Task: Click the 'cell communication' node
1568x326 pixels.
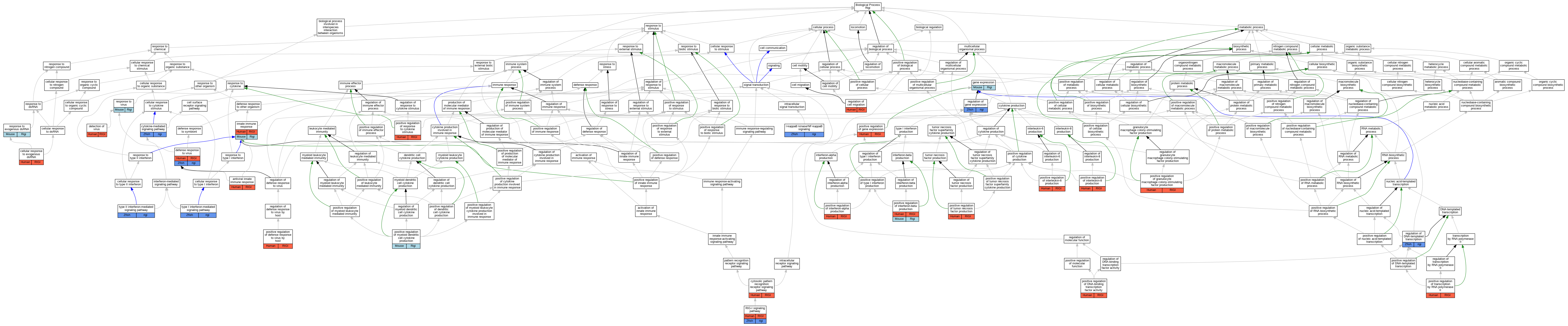Action: tap(773, 48)
